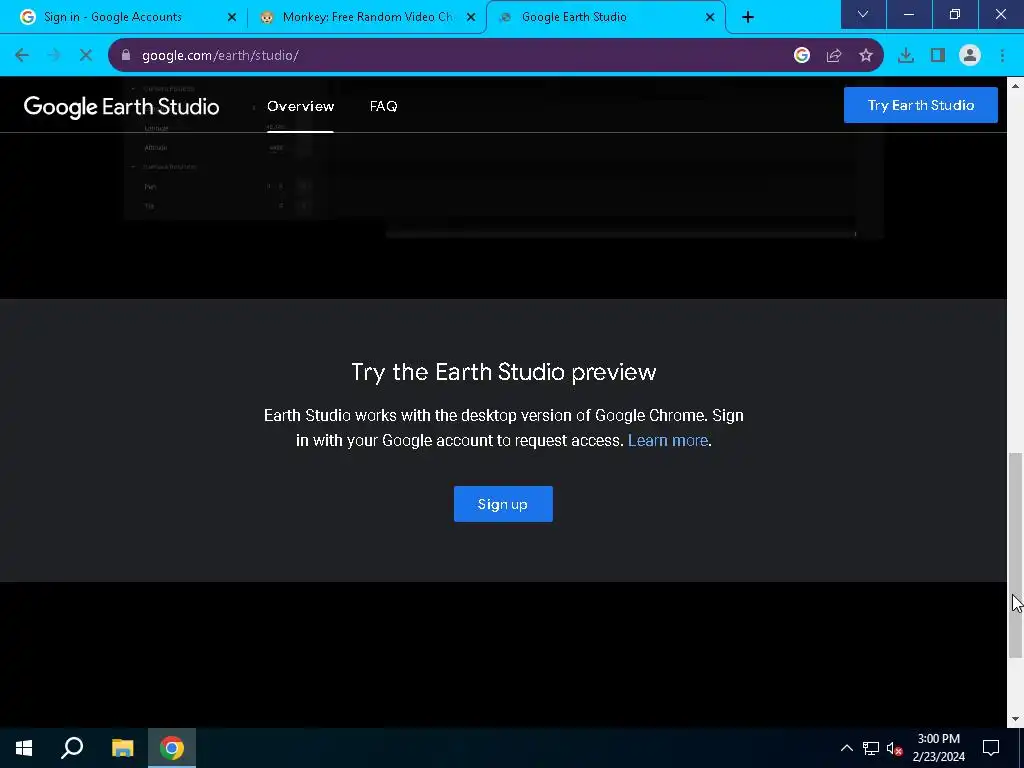Click the browser back arrow

coord(22,56)
